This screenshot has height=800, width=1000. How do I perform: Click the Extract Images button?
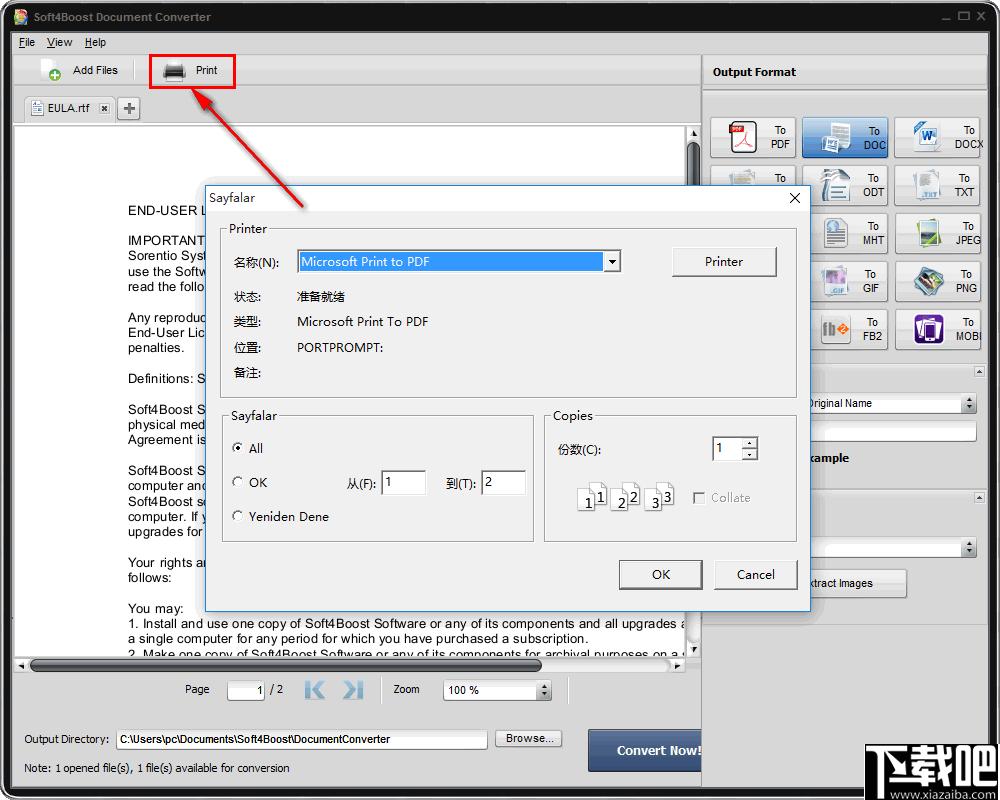857,583
